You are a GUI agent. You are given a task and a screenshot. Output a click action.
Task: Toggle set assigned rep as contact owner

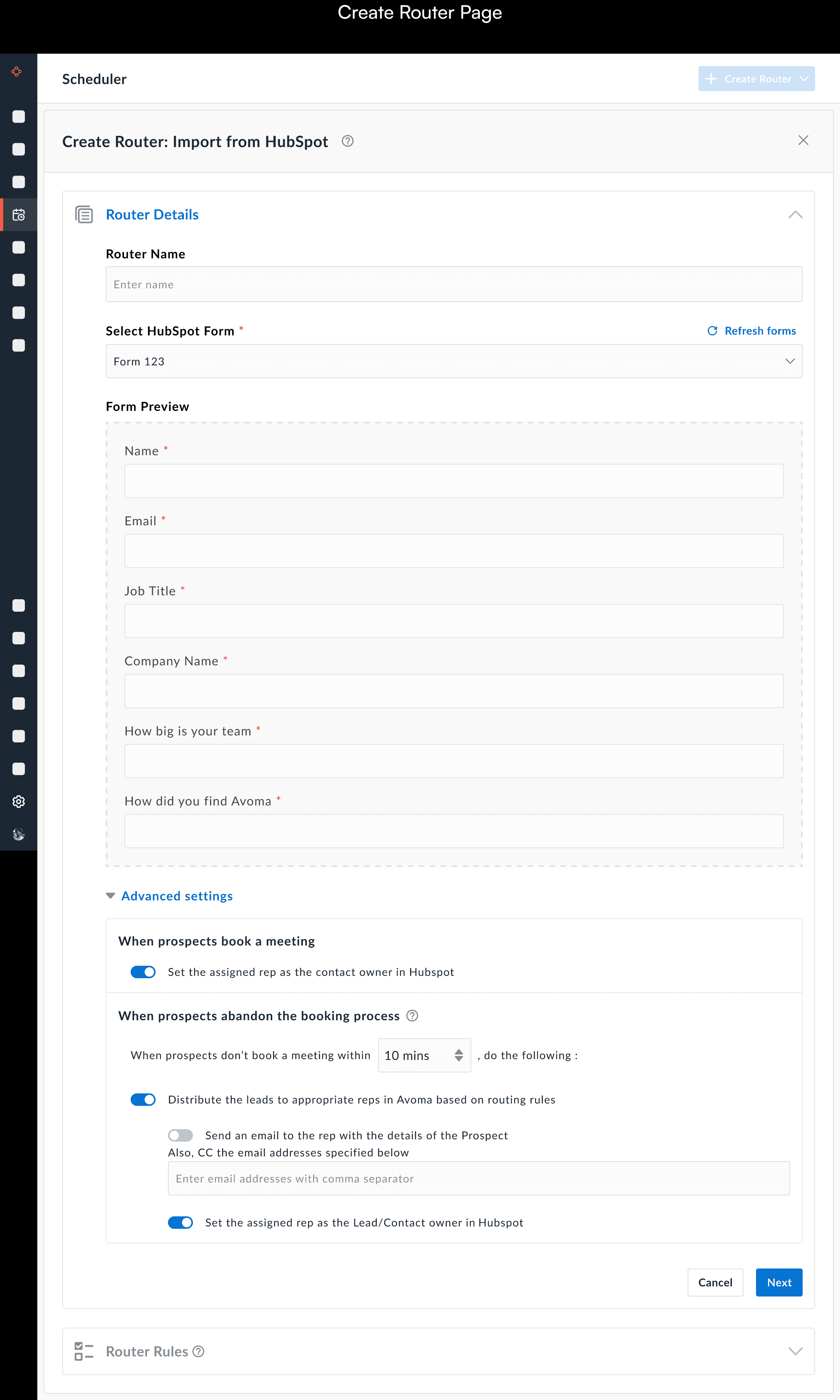point(143,972)
